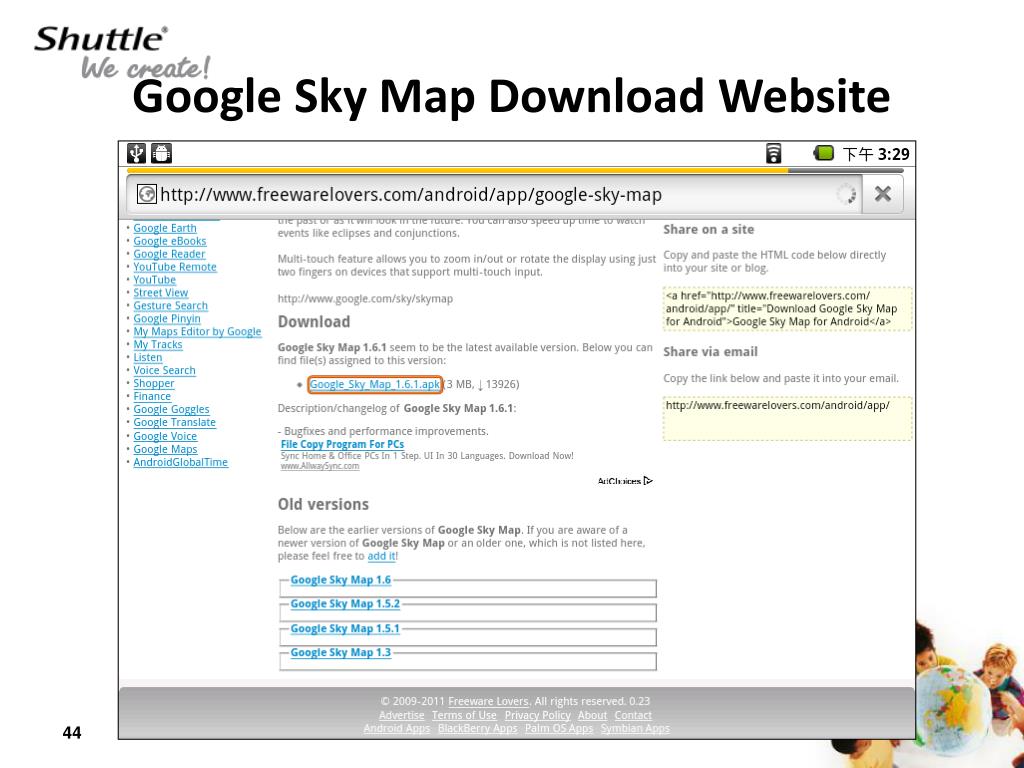This screenshot has height=768, width=1024.
Task: Open the Google Reader link
Action: pos(169,254)
